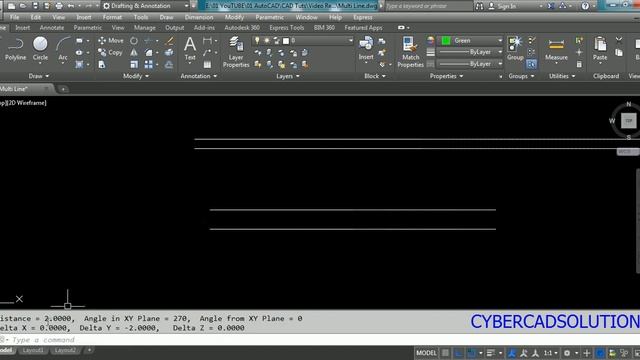This screenshot has height=360, width=640.
Task: Click the Undo arrow in quick access toolbar
Action: point(71,6)
